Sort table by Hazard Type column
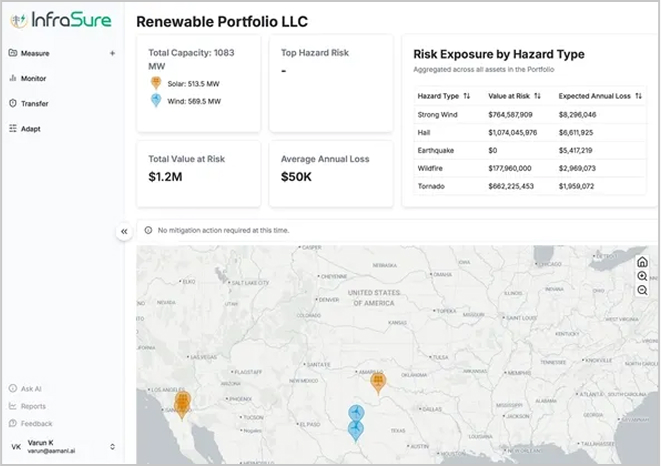The width and height of the screenshot is (661, 466). pos(467,96)
